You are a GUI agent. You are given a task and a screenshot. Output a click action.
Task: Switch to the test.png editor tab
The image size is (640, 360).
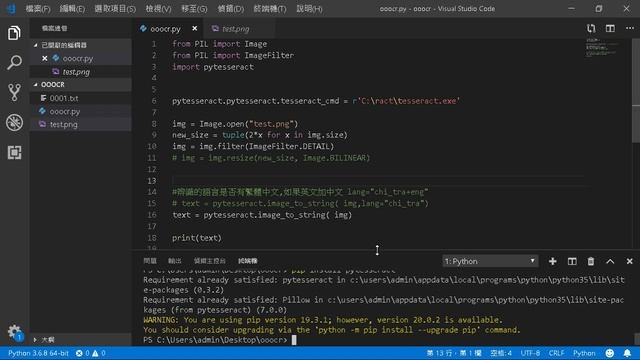tap(236, 29)
